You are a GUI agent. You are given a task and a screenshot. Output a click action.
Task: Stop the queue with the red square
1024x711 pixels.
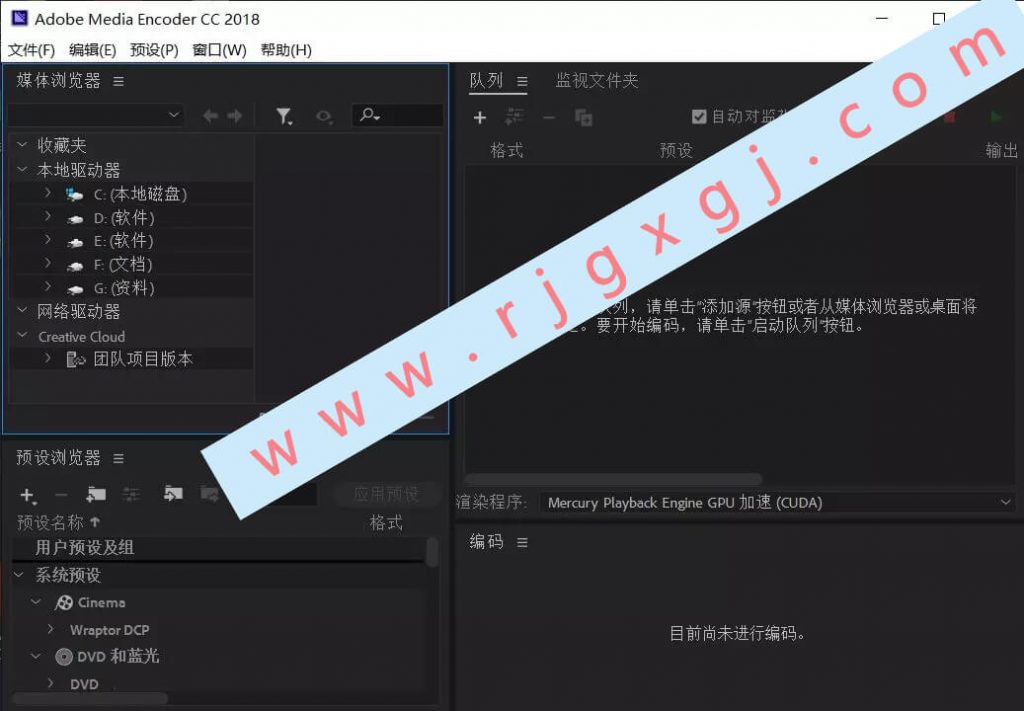[950, 118]
